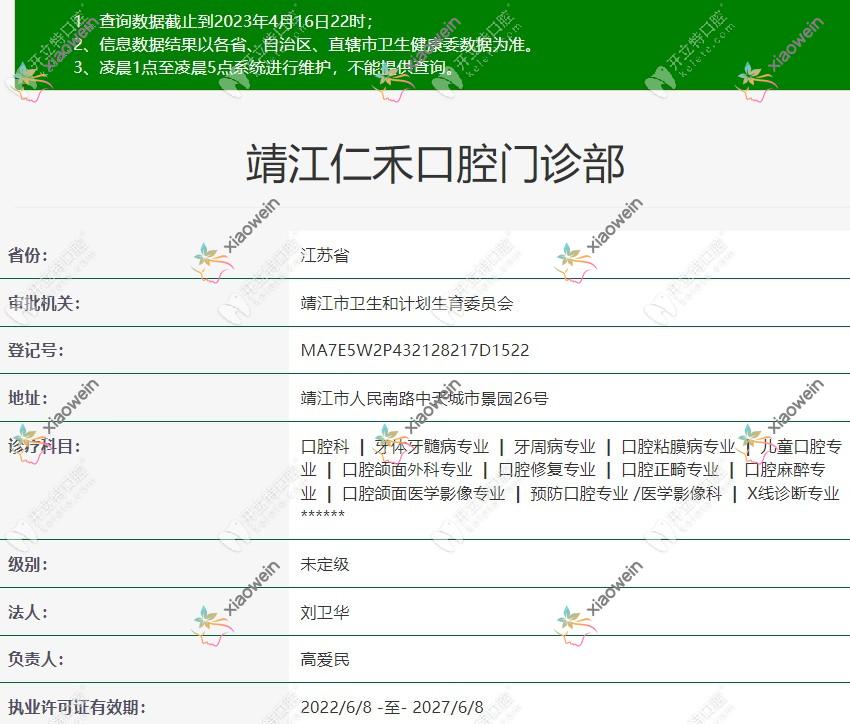This screenshot has width=850, height=724.
Task: Click the X线诊断专业 entry
Action: click(x=793, y=493)
